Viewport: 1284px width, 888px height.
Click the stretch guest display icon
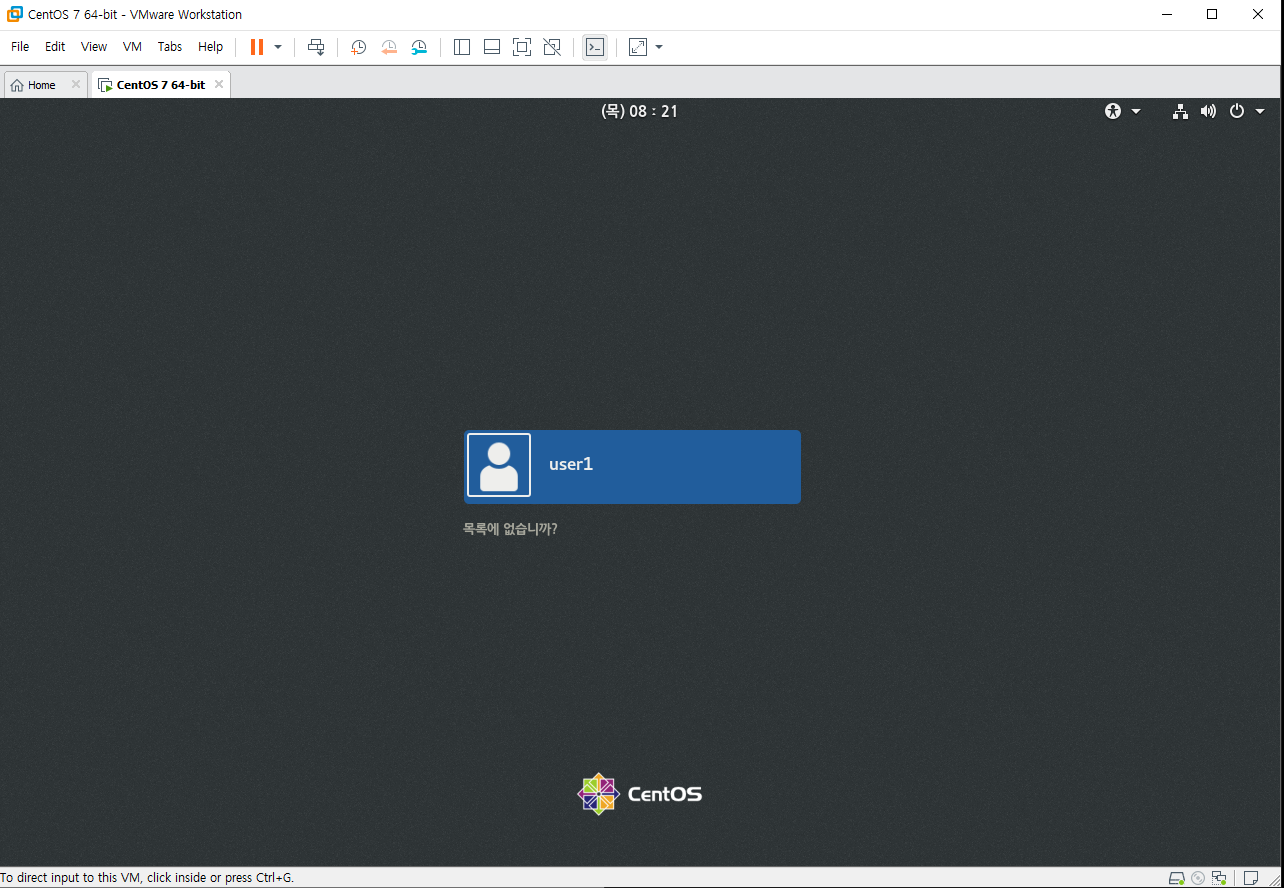[x=638, y=47]
